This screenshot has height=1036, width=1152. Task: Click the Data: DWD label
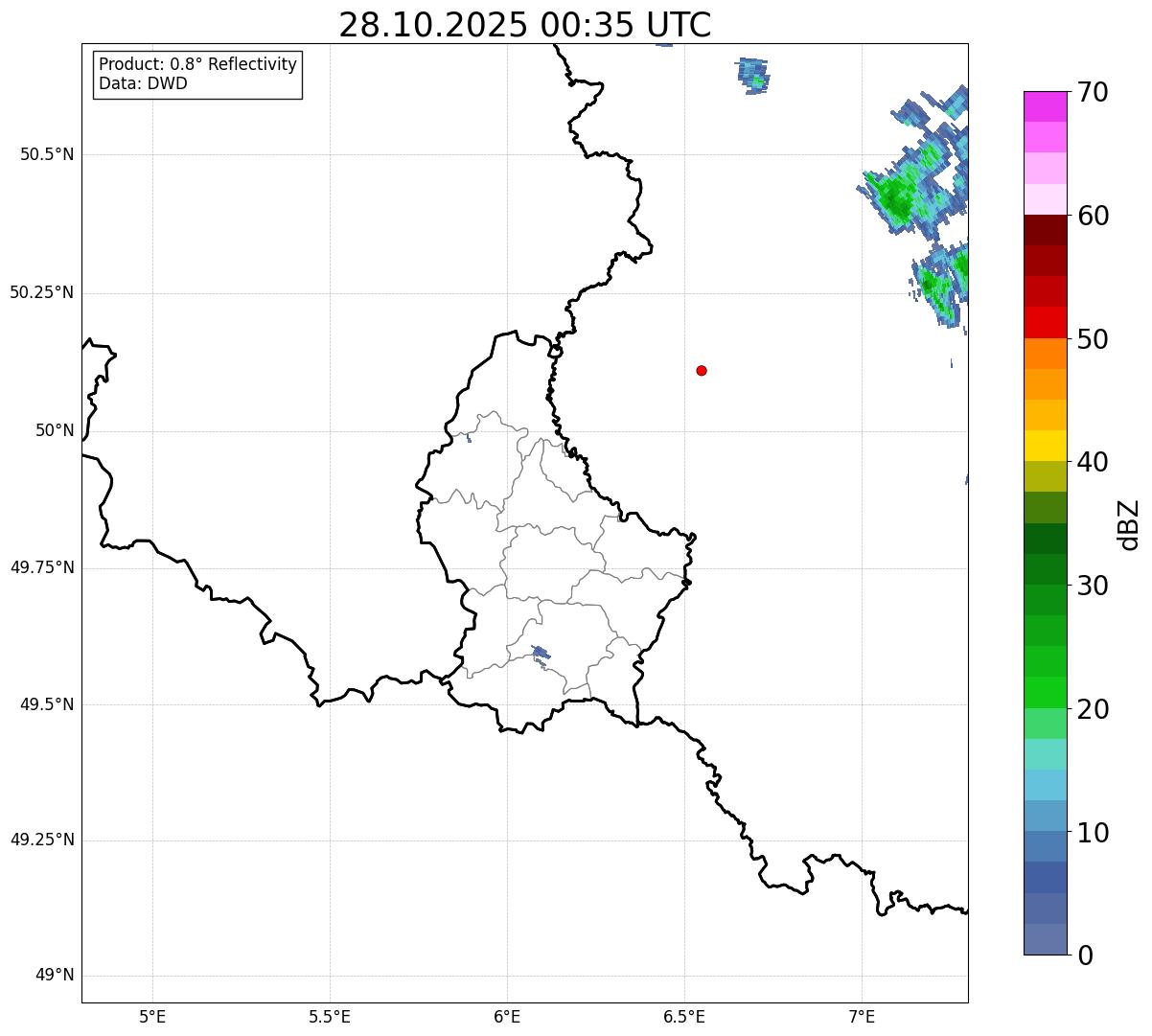[x=143, y=83]
